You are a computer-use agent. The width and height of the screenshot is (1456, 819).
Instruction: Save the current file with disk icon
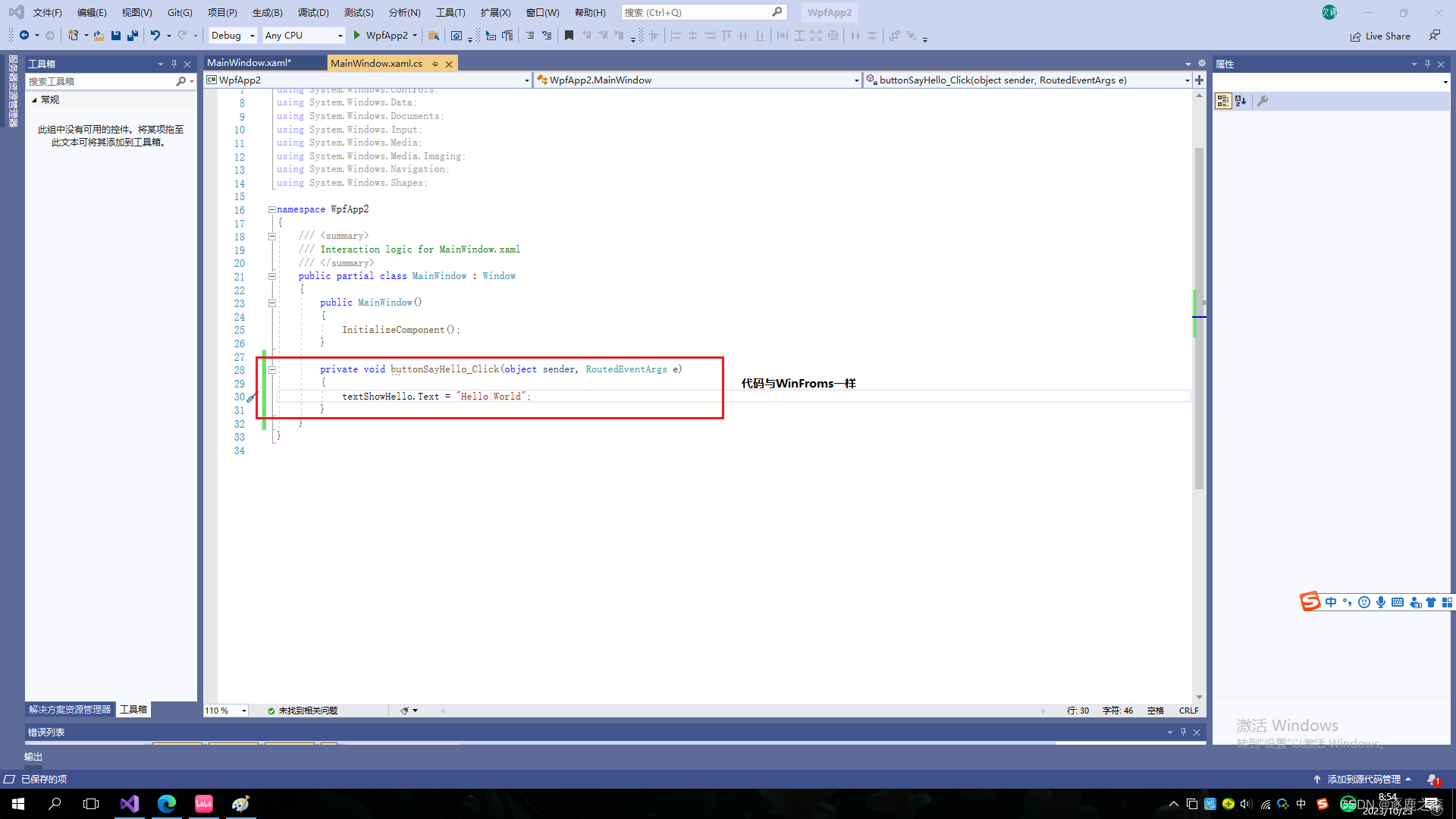coord(116,36)
